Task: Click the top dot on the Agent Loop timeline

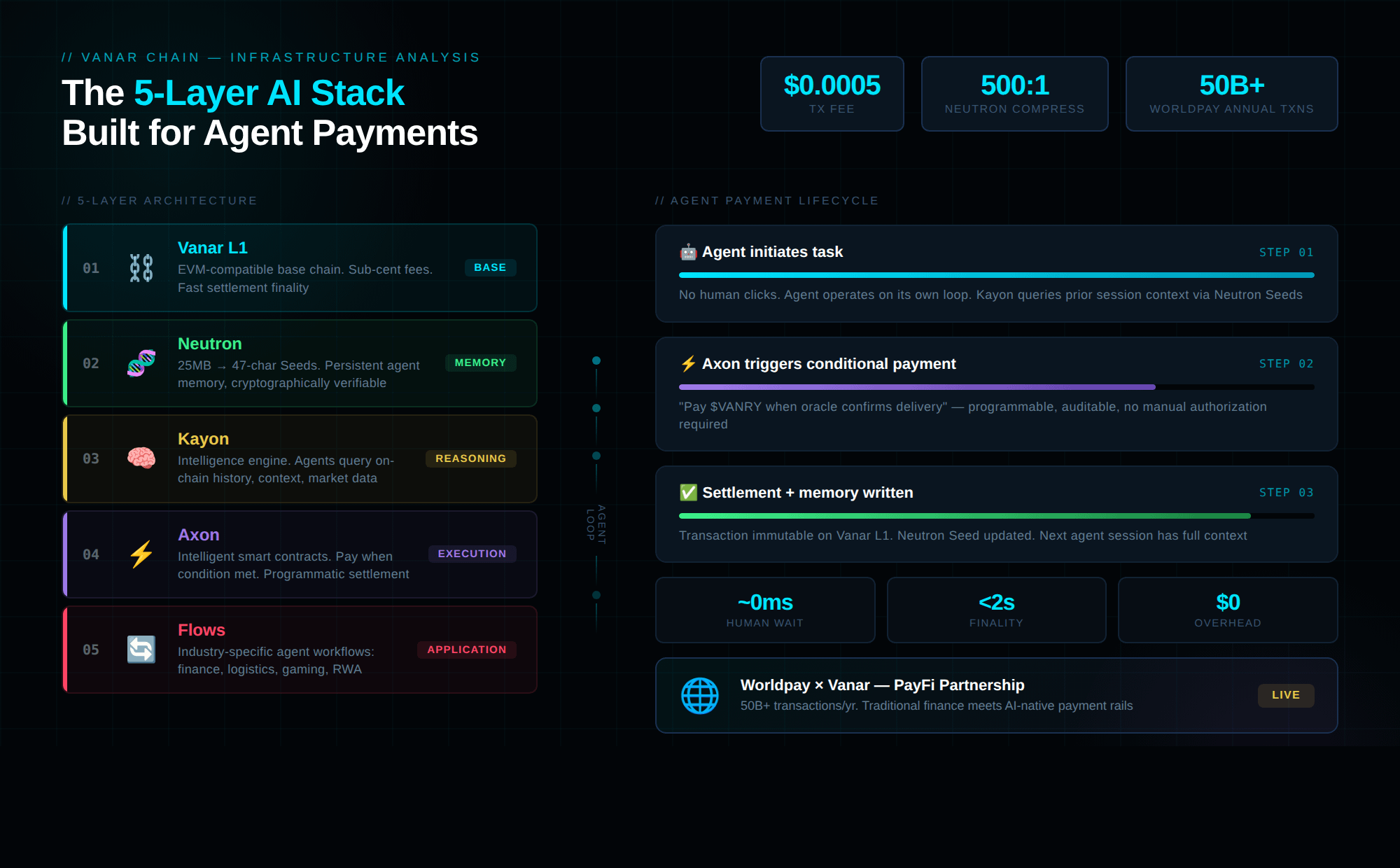Action: (596, 360)
